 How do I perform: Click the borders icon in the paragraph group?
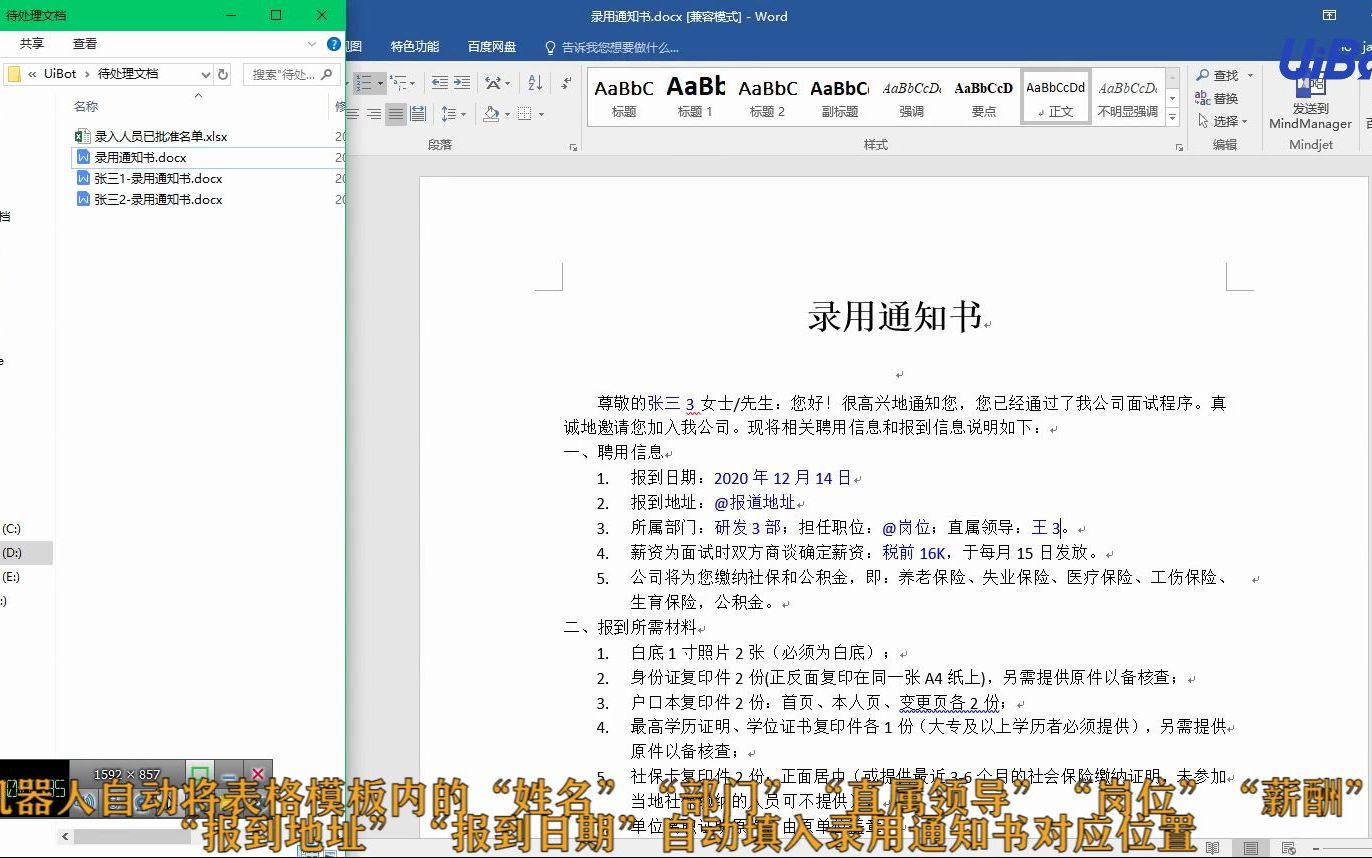[524, 114]
